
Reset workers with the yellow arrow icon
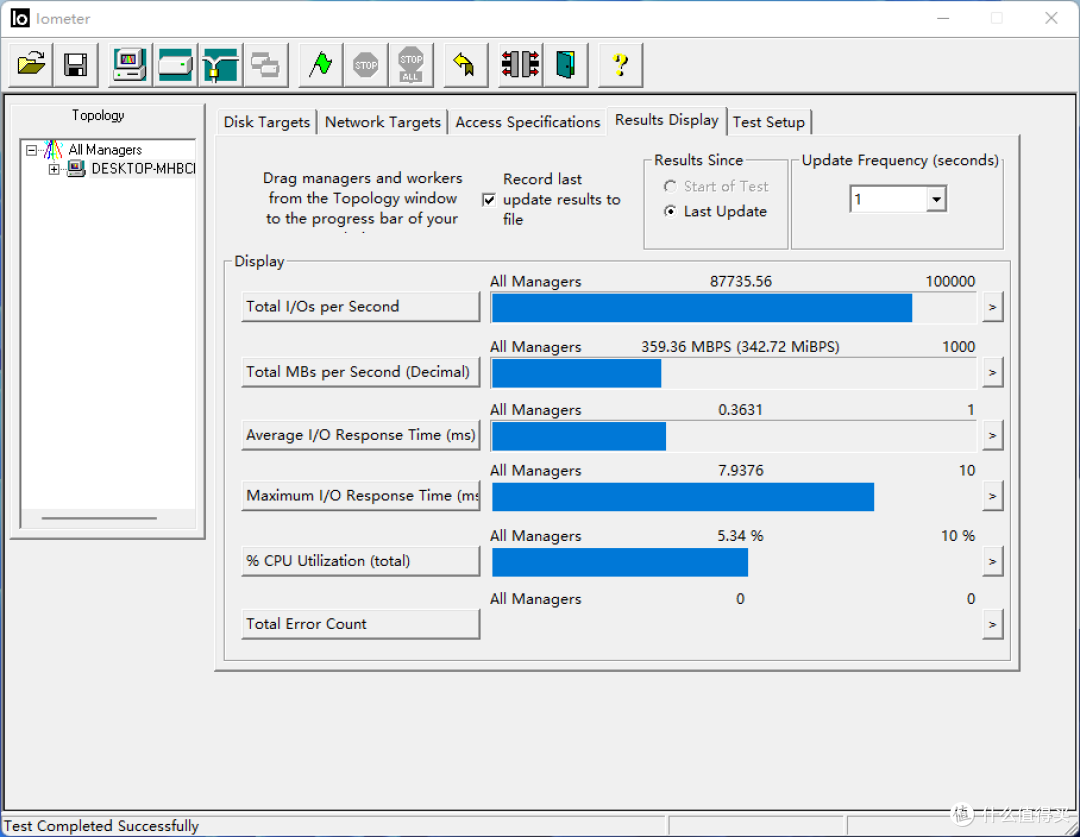466,65
